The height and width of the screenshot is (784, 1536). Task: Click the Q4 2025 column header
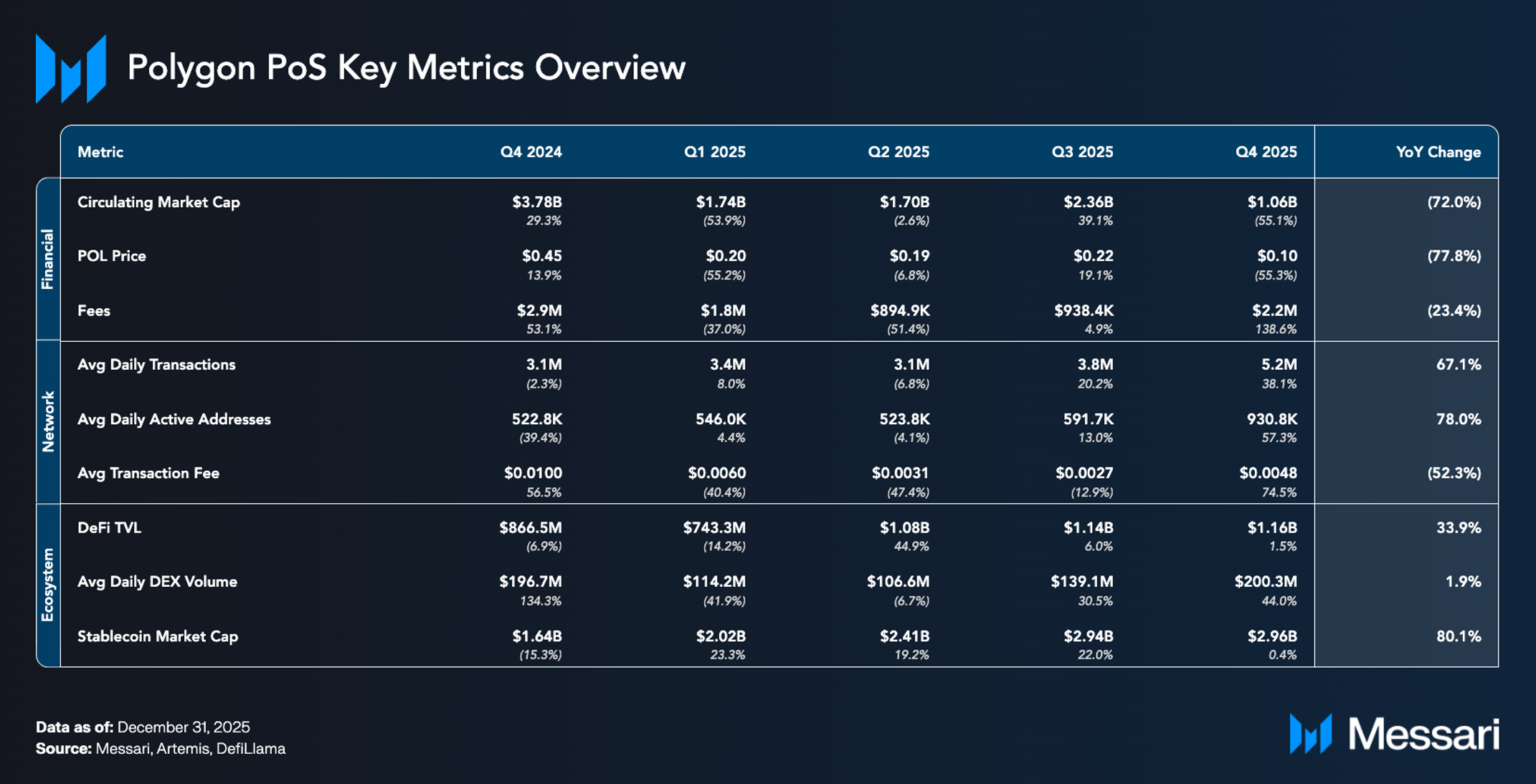pos(1266,152)
